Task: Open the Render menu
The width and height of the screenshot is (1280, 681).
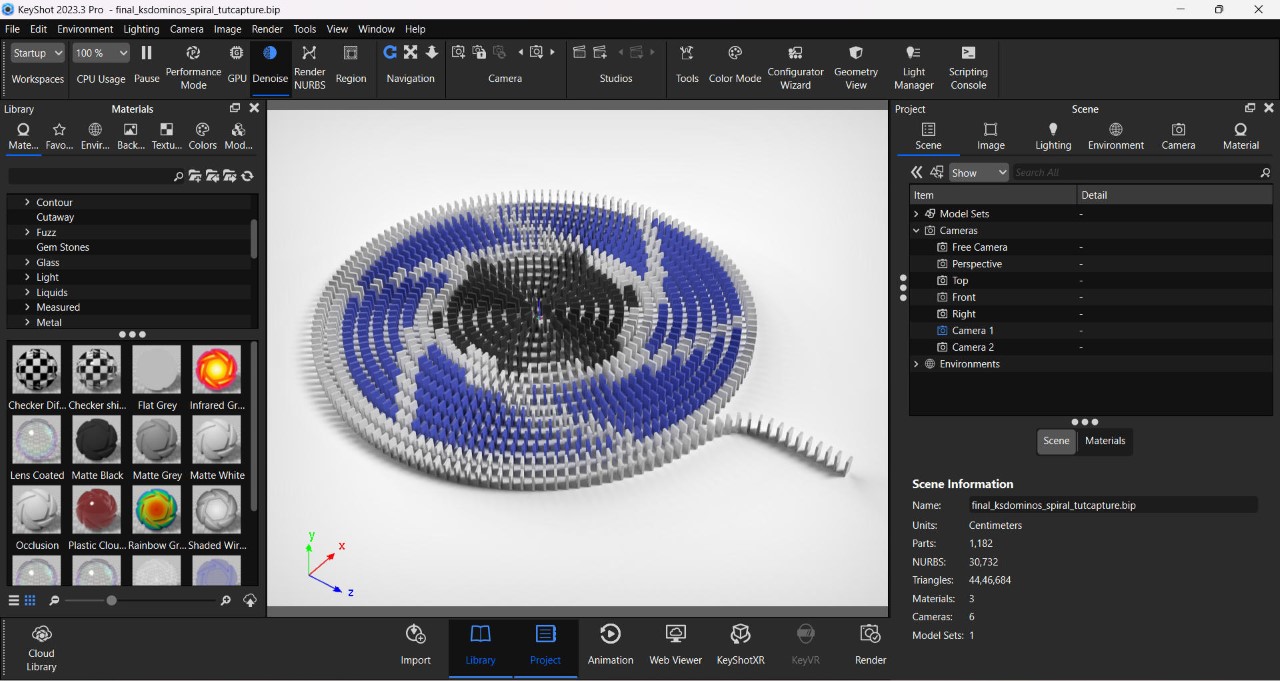Action: [267, 29]
